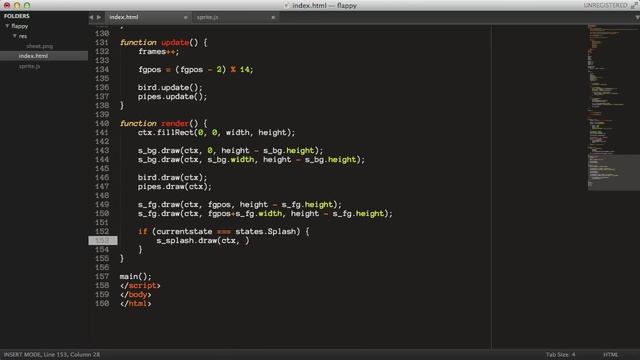Screen dimensions: 640x360
Task: Click 'bird.update();' code line
Action: tap(170, 87)
